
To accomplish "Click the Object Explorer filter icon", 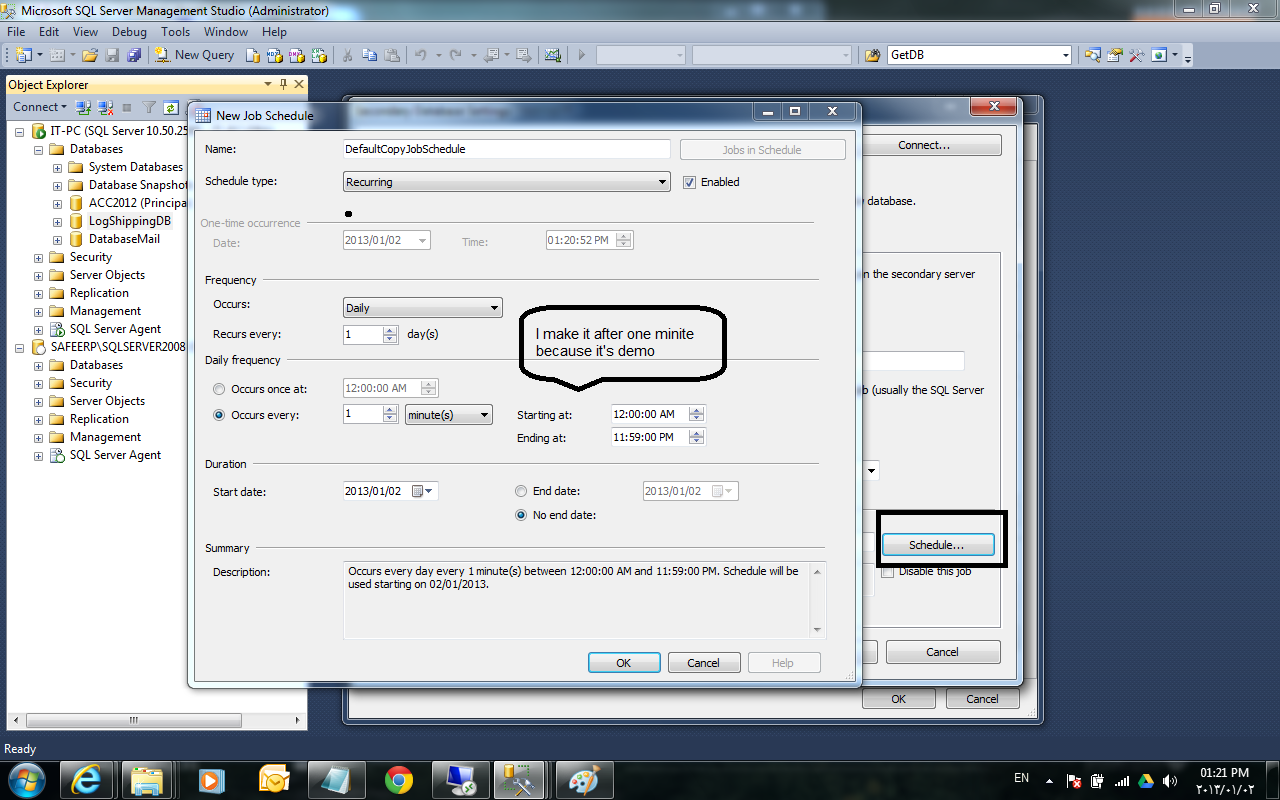I will pos(149,107).
